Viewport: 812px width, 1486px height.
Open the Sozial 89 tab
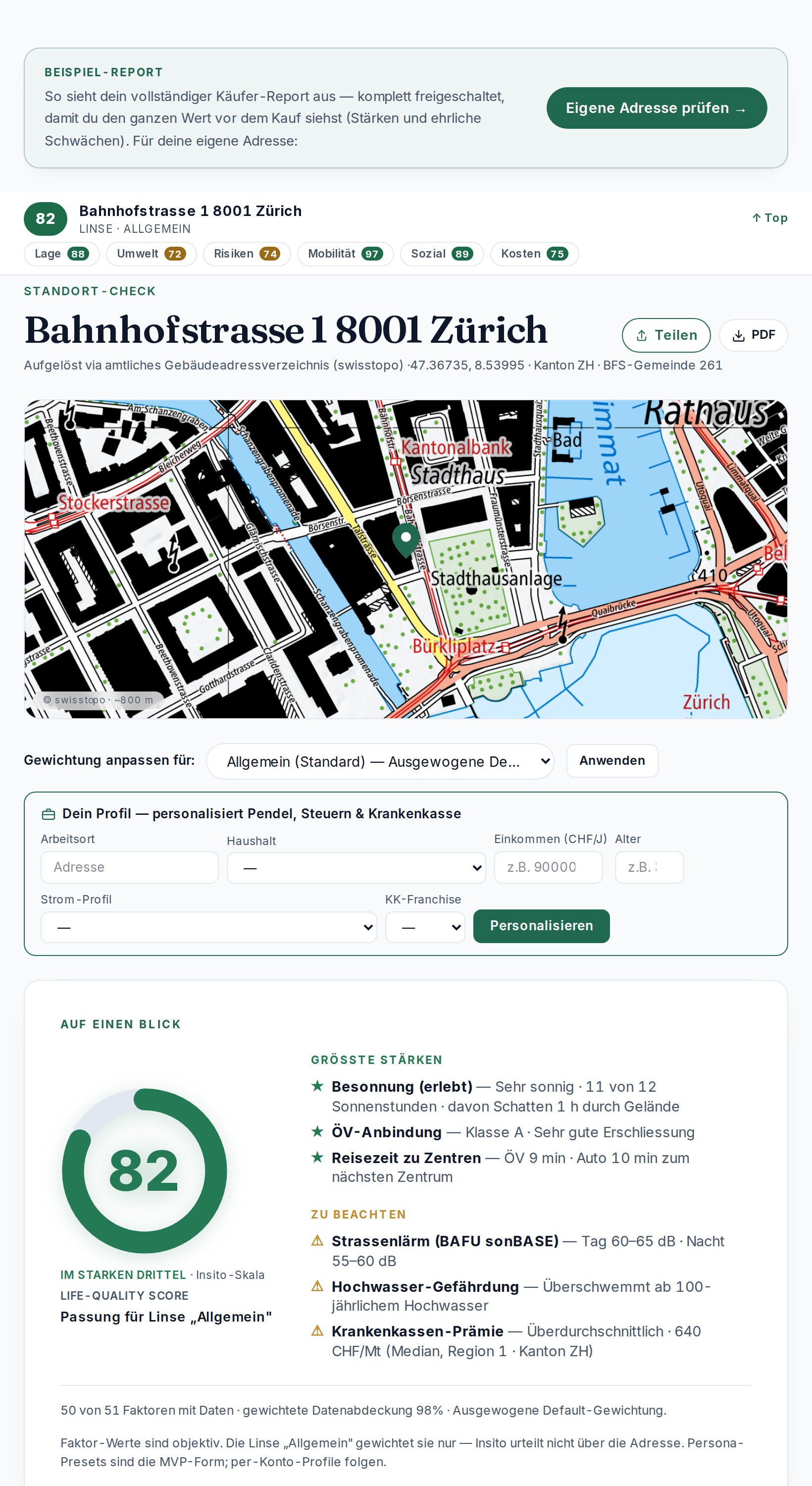point(442,254)
